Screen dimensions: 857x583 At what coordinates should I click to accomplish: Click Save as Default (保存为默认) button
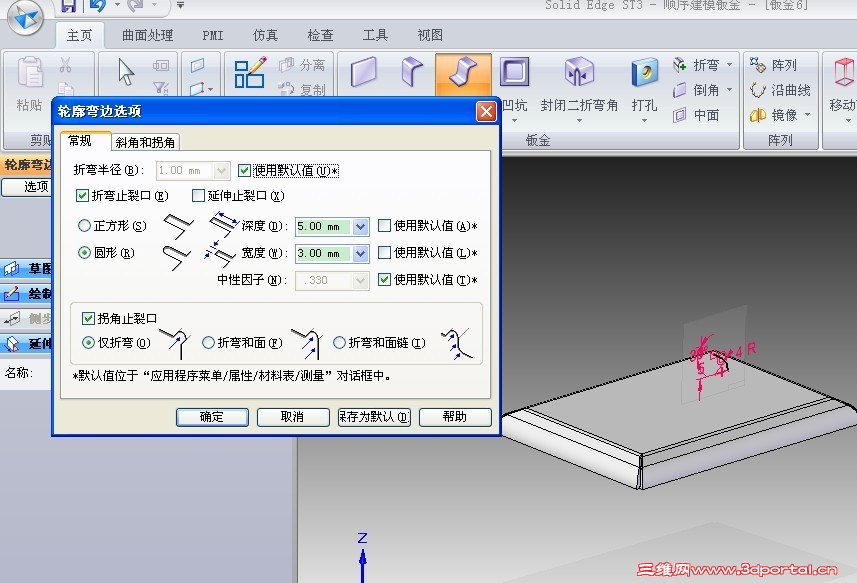[x=374, y=417]
